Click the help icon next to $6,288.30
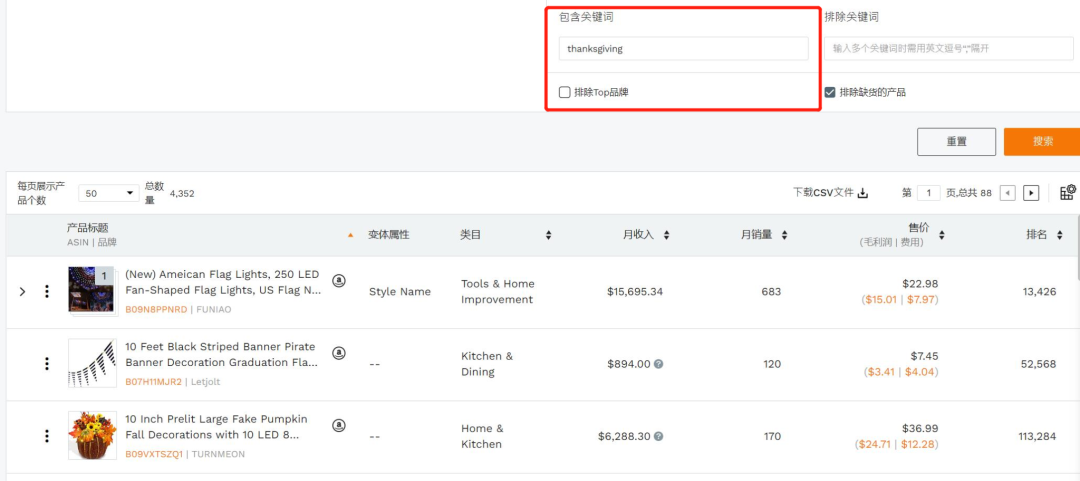This screenshot has width=1080, height=481. 659,436
